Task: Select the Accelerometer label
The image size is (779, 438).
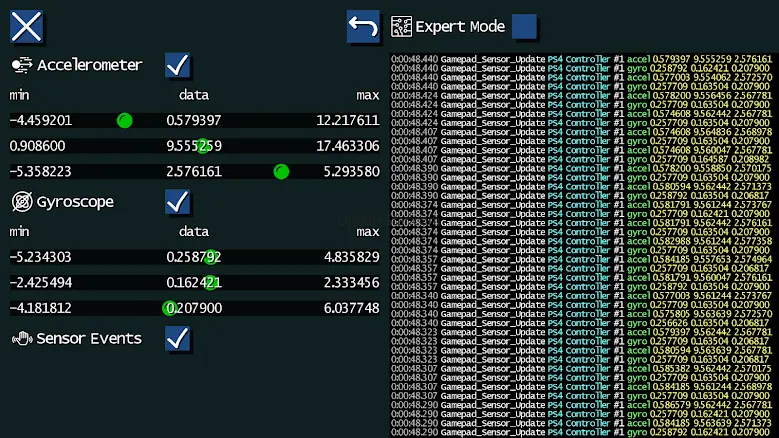Action: [90, 65]
